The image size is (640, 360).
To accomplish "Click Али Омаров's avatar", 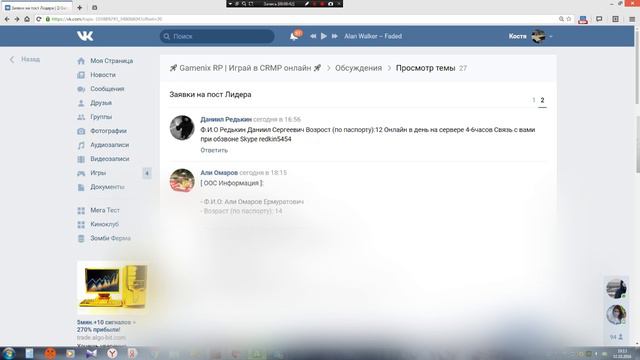I will pyautogui.click(x=182, y=180).
